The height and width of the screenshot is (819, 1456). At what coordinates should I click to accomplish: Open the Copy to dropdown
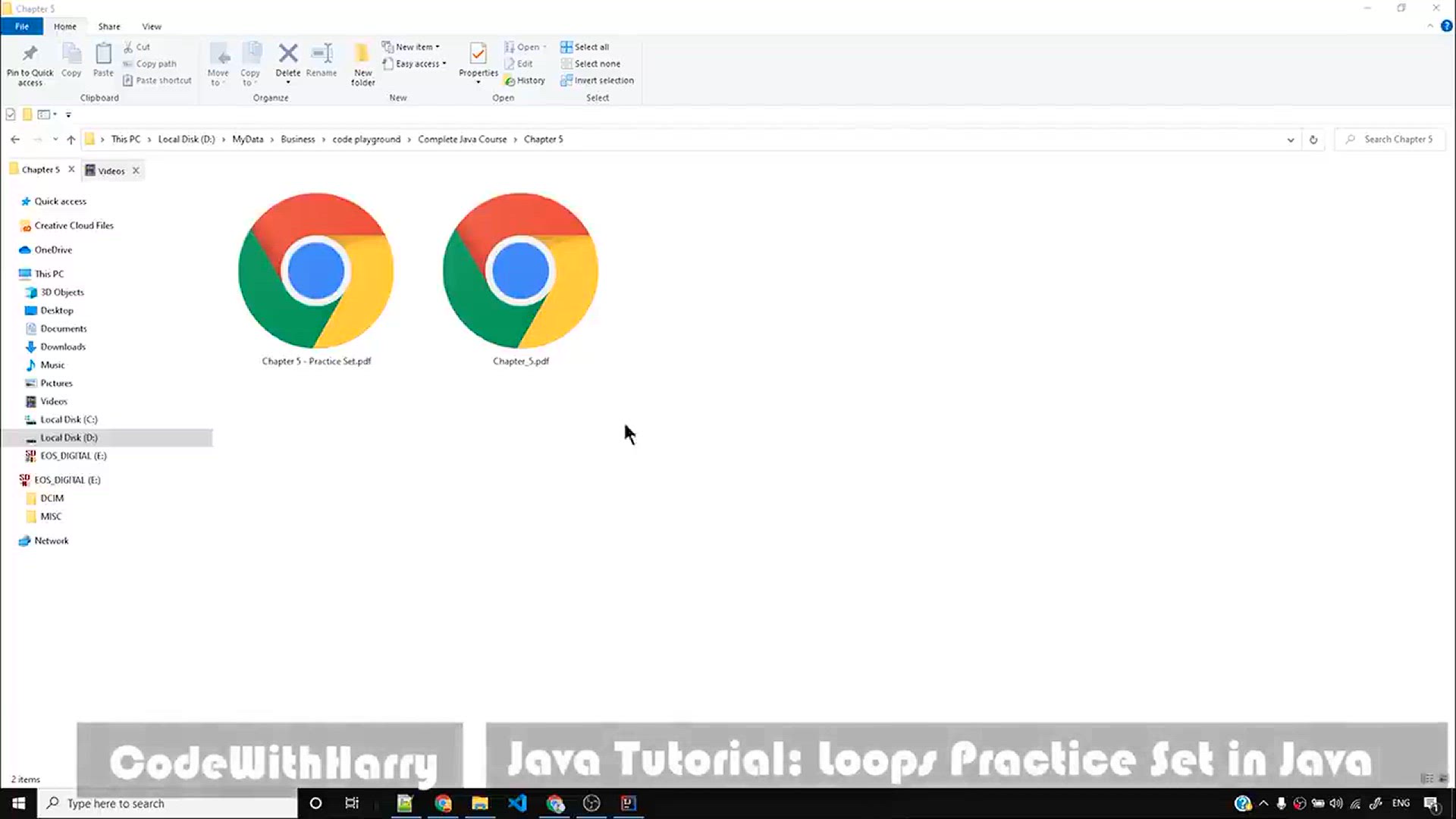pos(250,64)
